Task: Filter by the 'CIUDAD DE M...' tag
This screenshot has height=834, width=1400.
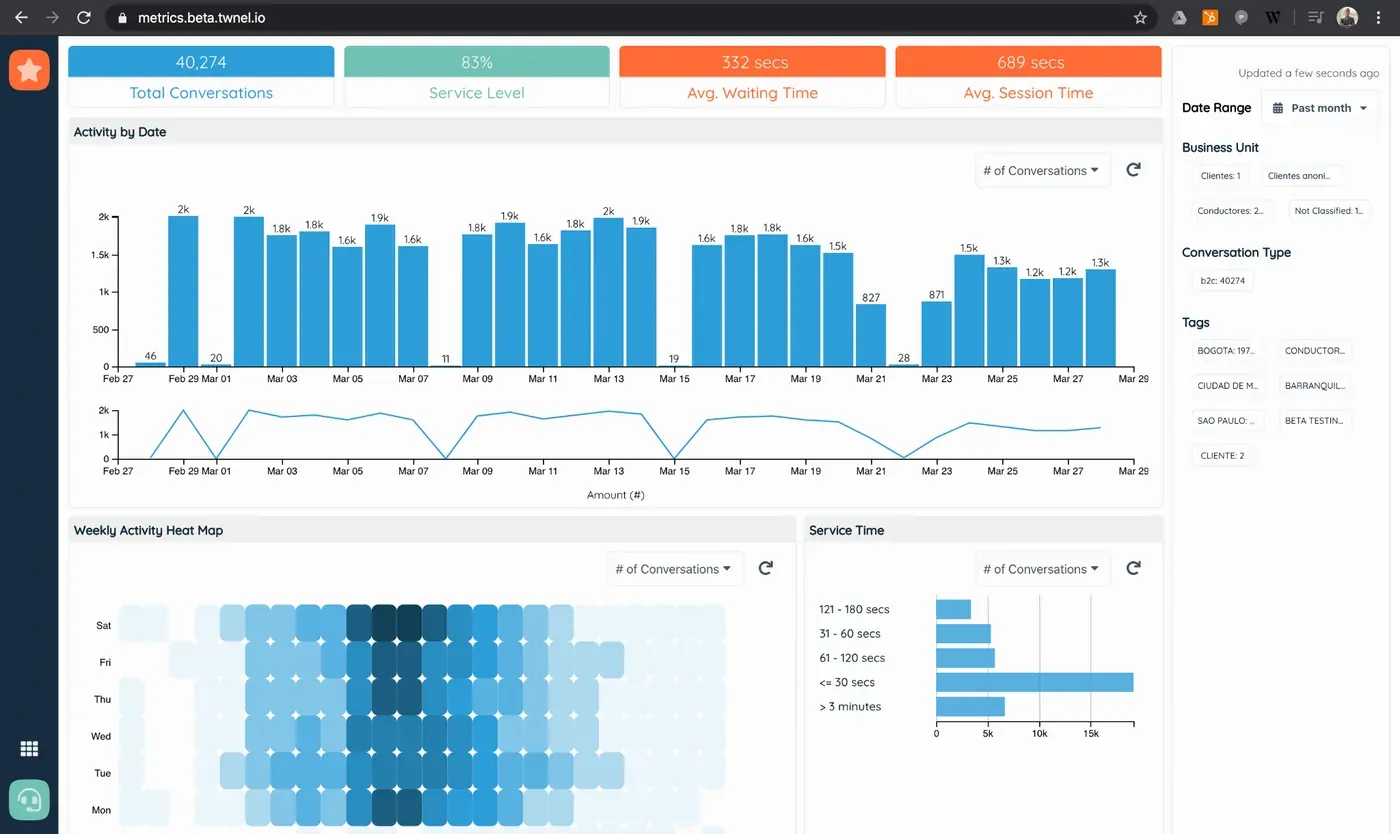Action: tap(1228, 386)
